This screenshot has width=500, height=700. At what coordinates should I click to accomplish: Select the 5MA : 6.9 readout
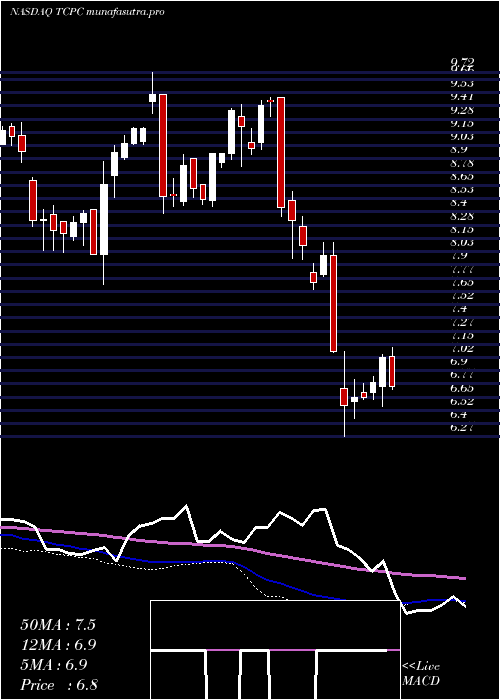point(54,665)
